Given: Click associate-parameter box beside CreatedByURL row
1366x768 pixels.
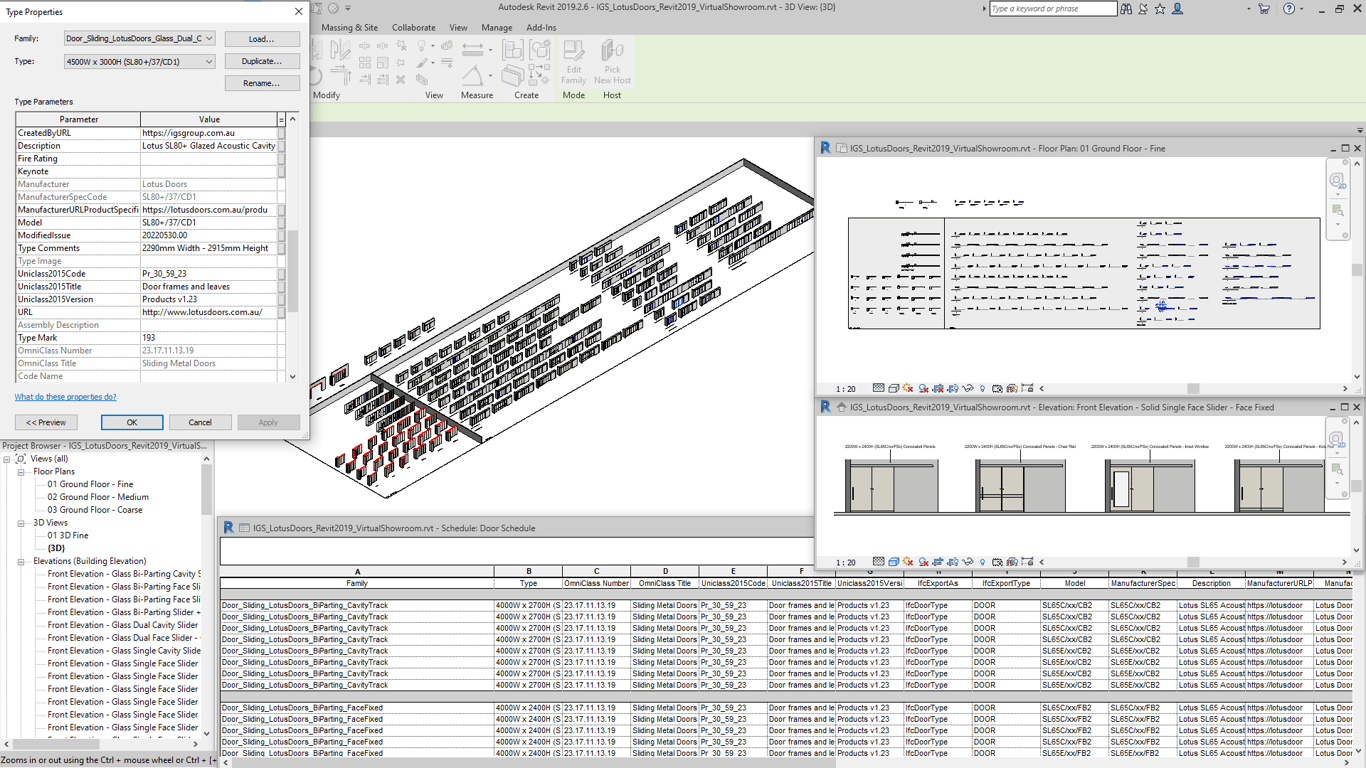Looking at the screenshot, I should 282,133.
